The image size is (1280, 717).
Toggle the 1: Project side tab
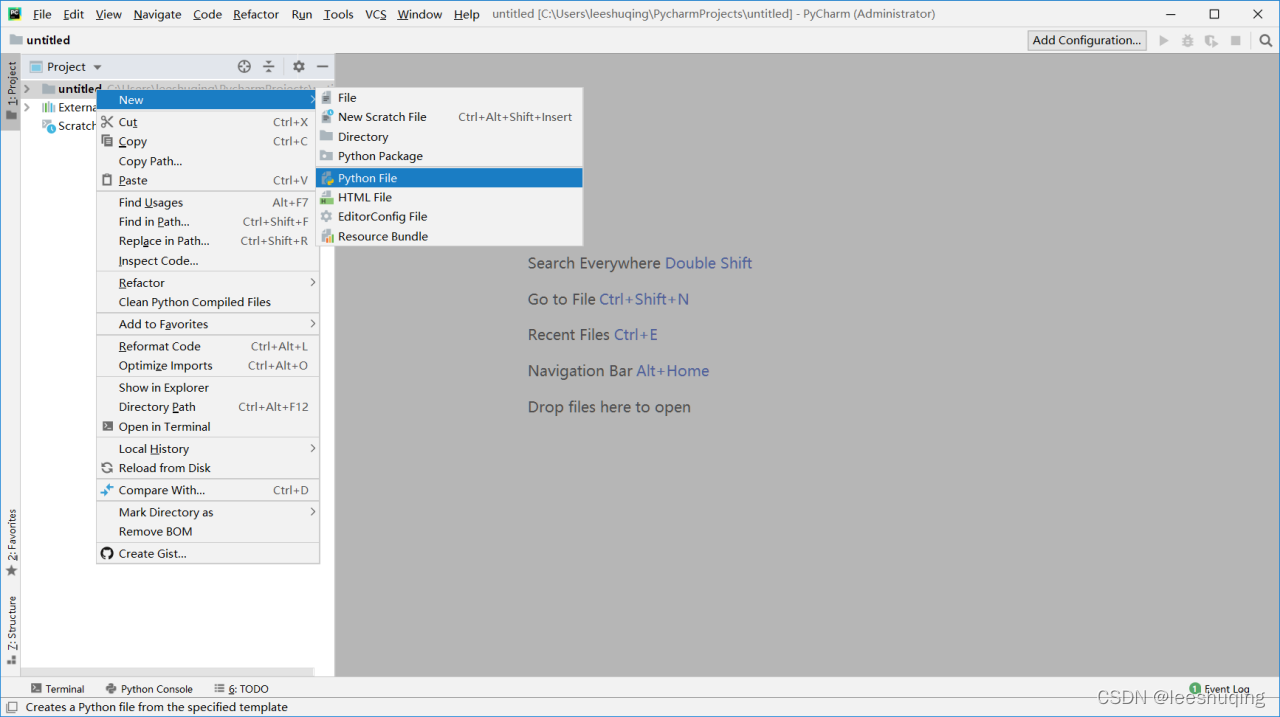pos(11,92)
